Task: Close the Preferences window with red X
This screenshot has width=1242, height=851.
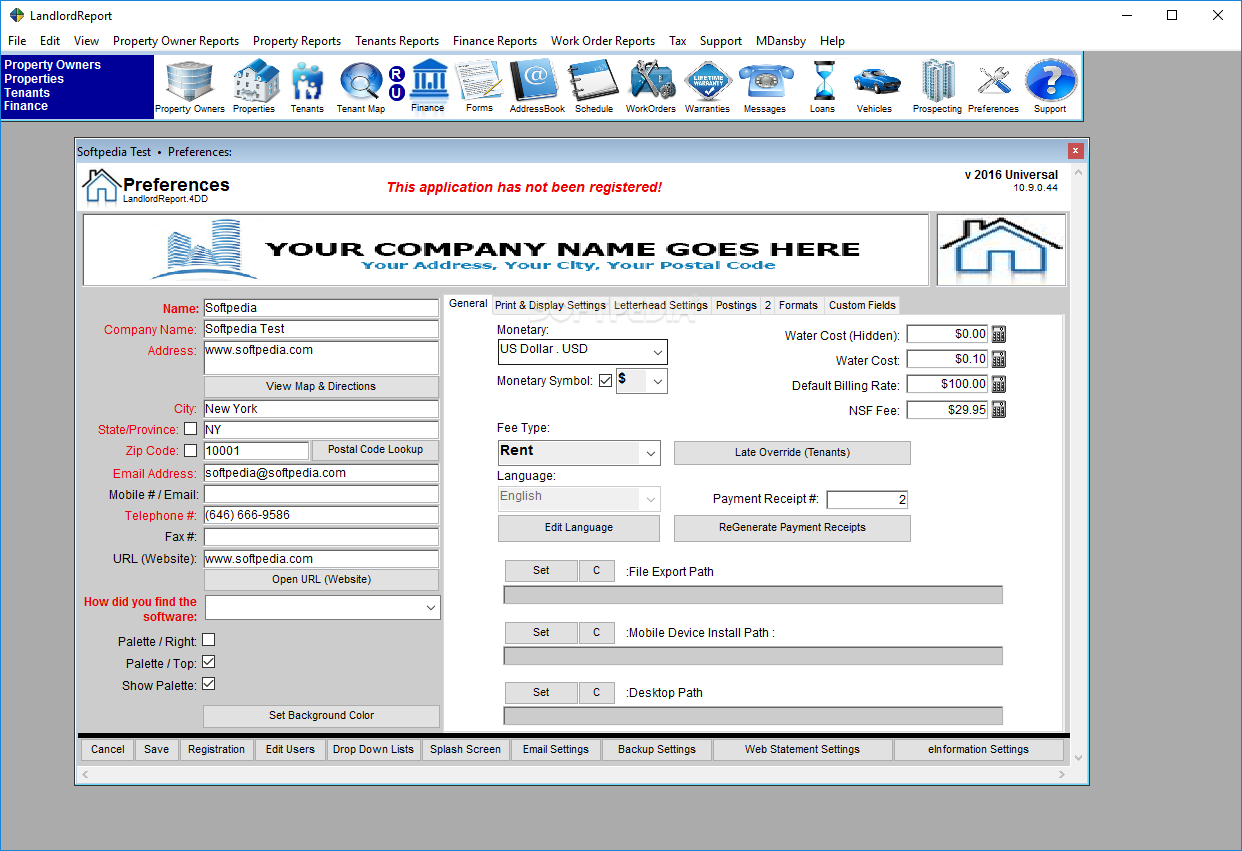Action: (1076, 151)
